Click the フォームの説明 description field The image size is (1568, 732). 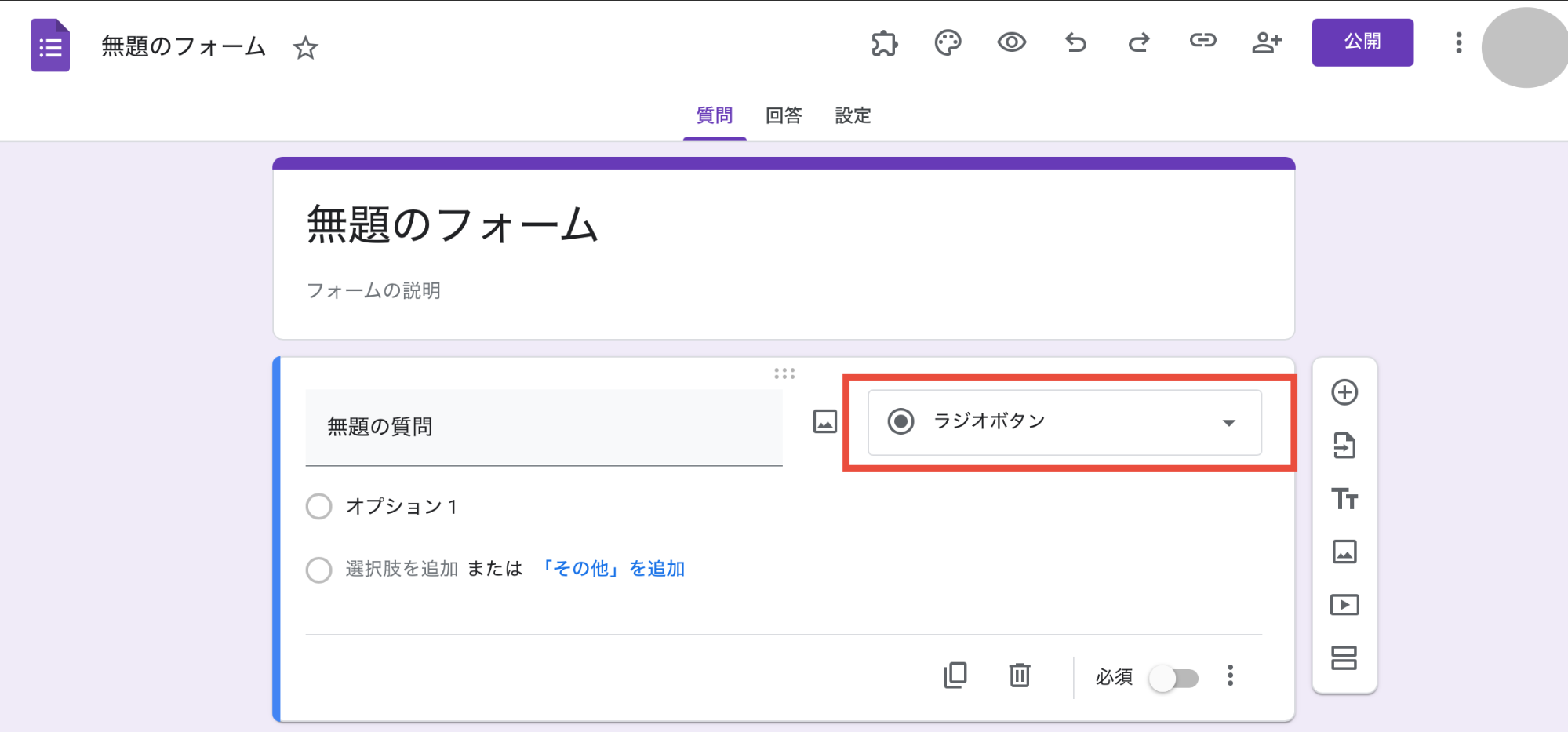(373, 291)
